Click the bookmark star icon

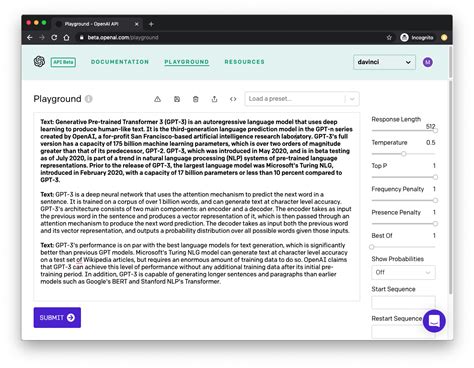pos(389,37)
